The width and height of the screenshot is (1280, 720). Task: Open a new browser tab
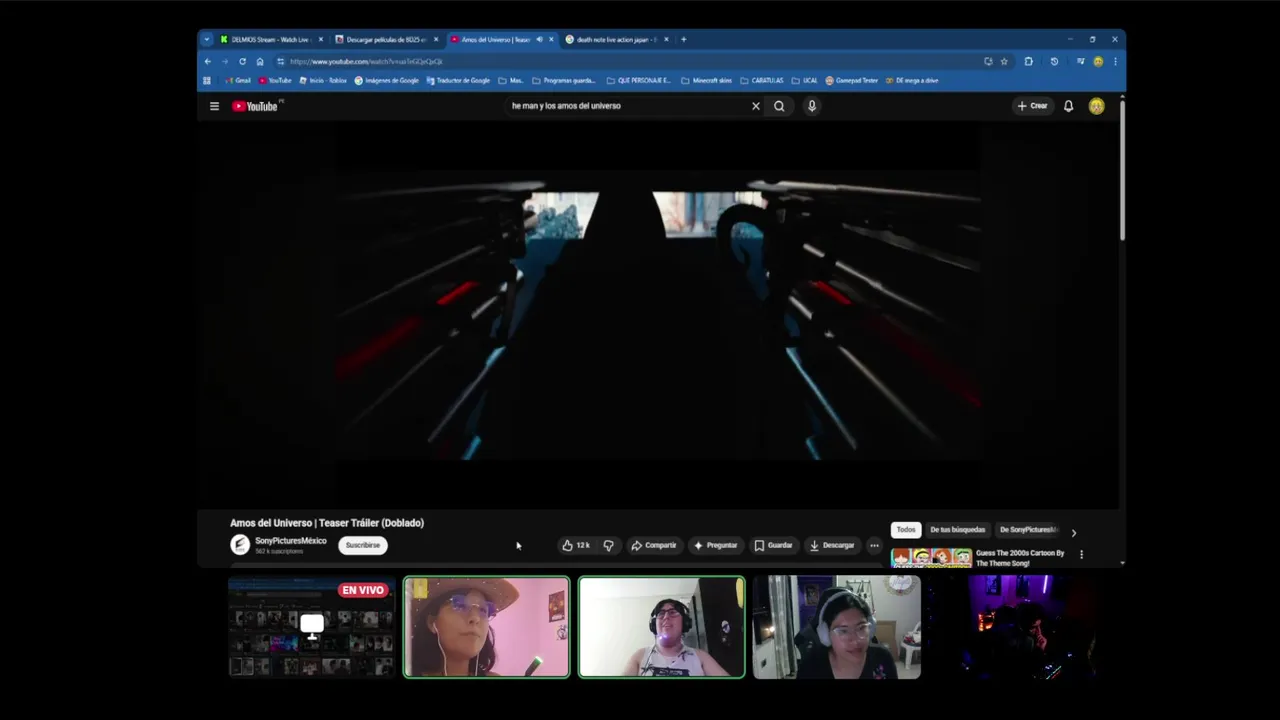pyautogui.click(x=684, y=40)
